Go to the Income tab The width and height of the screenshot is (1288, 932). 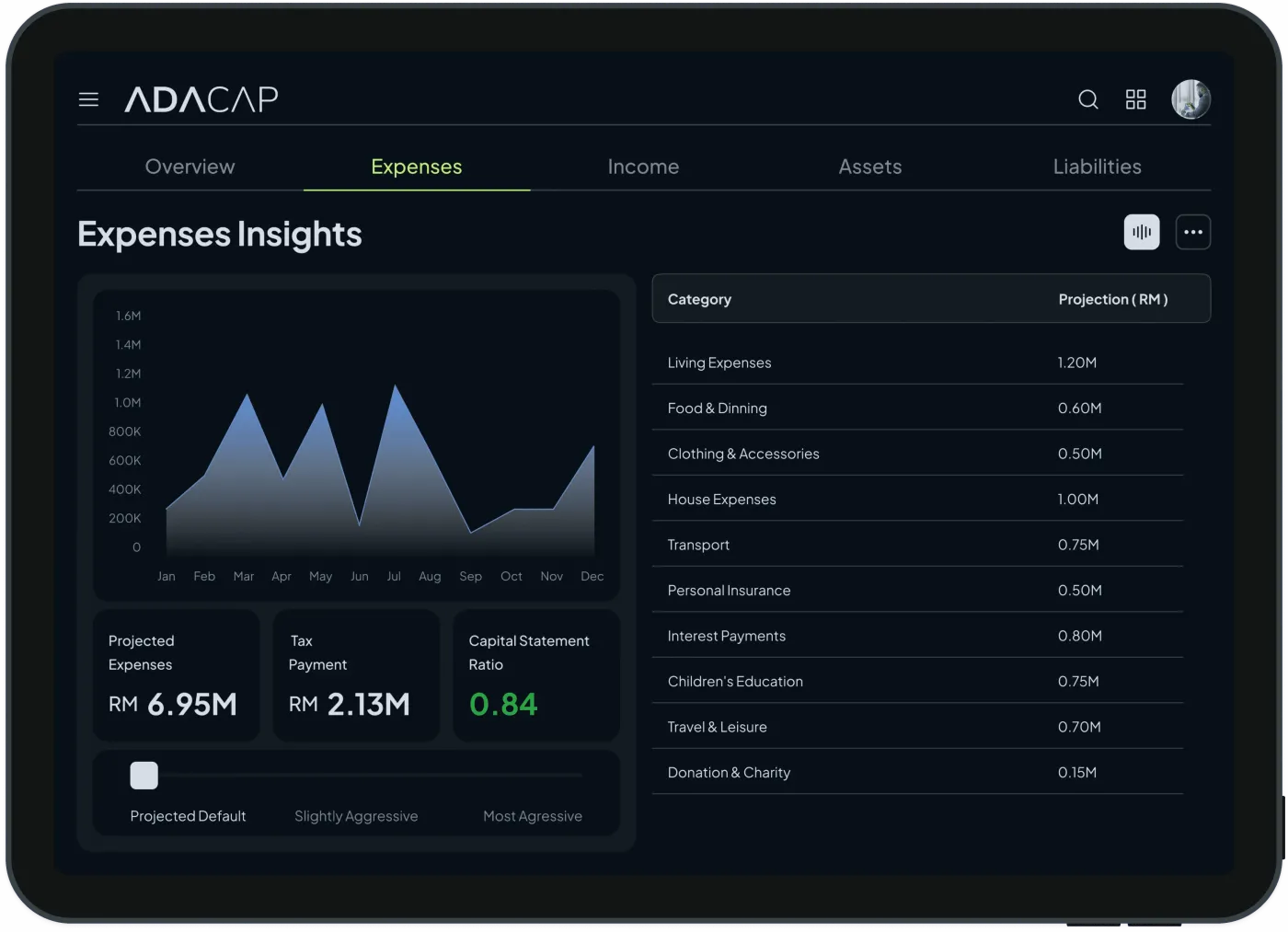[x=643, y=167]
